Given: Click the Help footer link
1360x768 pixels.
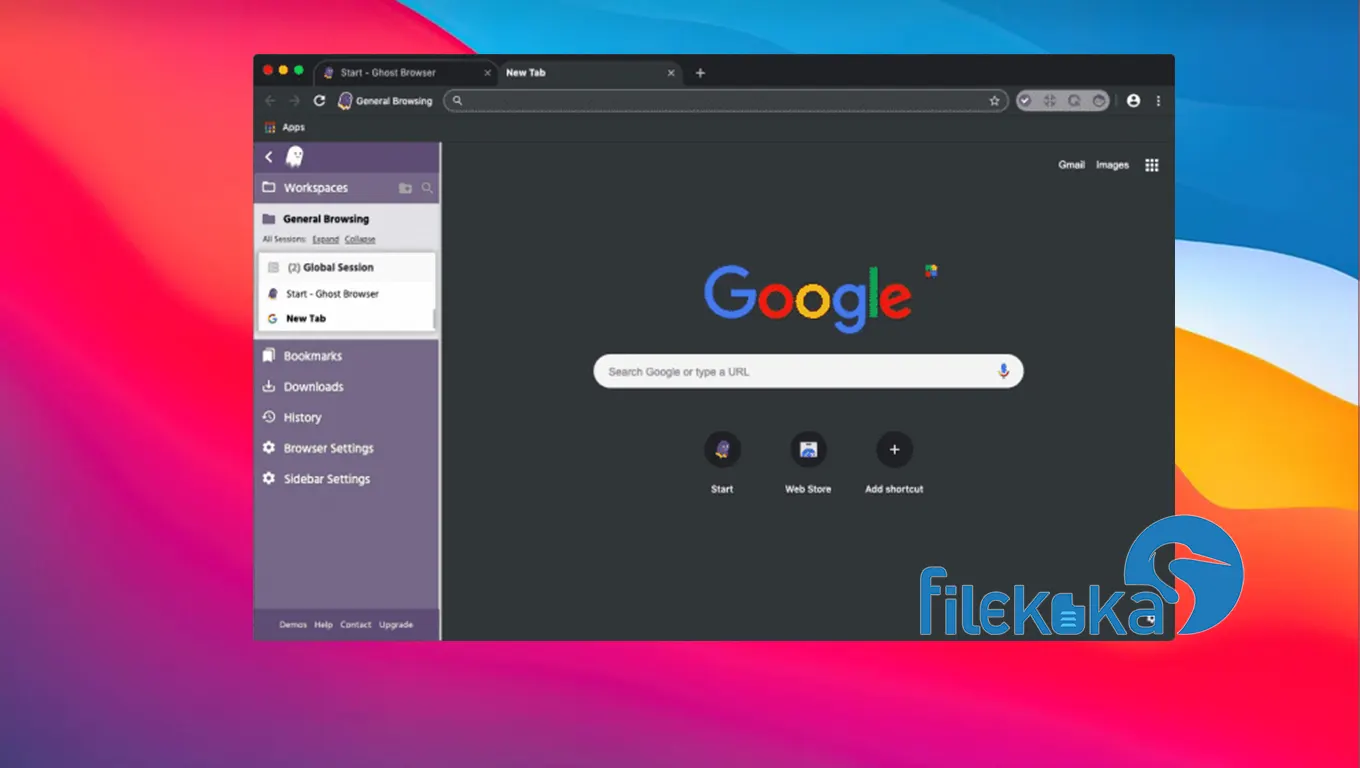Looking at the screenshot, I should (323, 625).
